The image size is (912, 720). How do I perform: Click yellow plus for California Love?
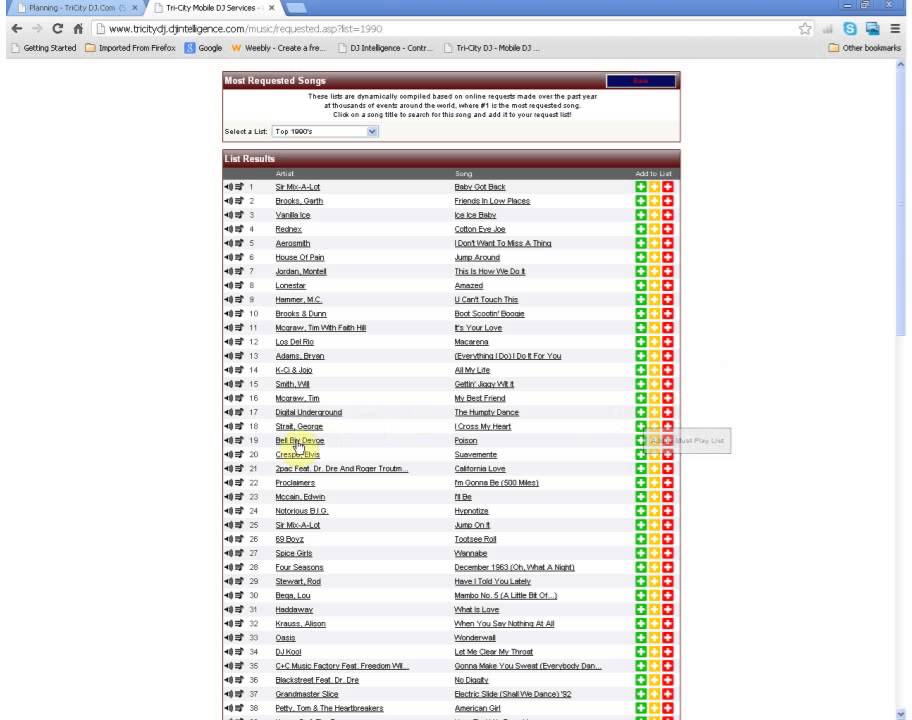654,469
